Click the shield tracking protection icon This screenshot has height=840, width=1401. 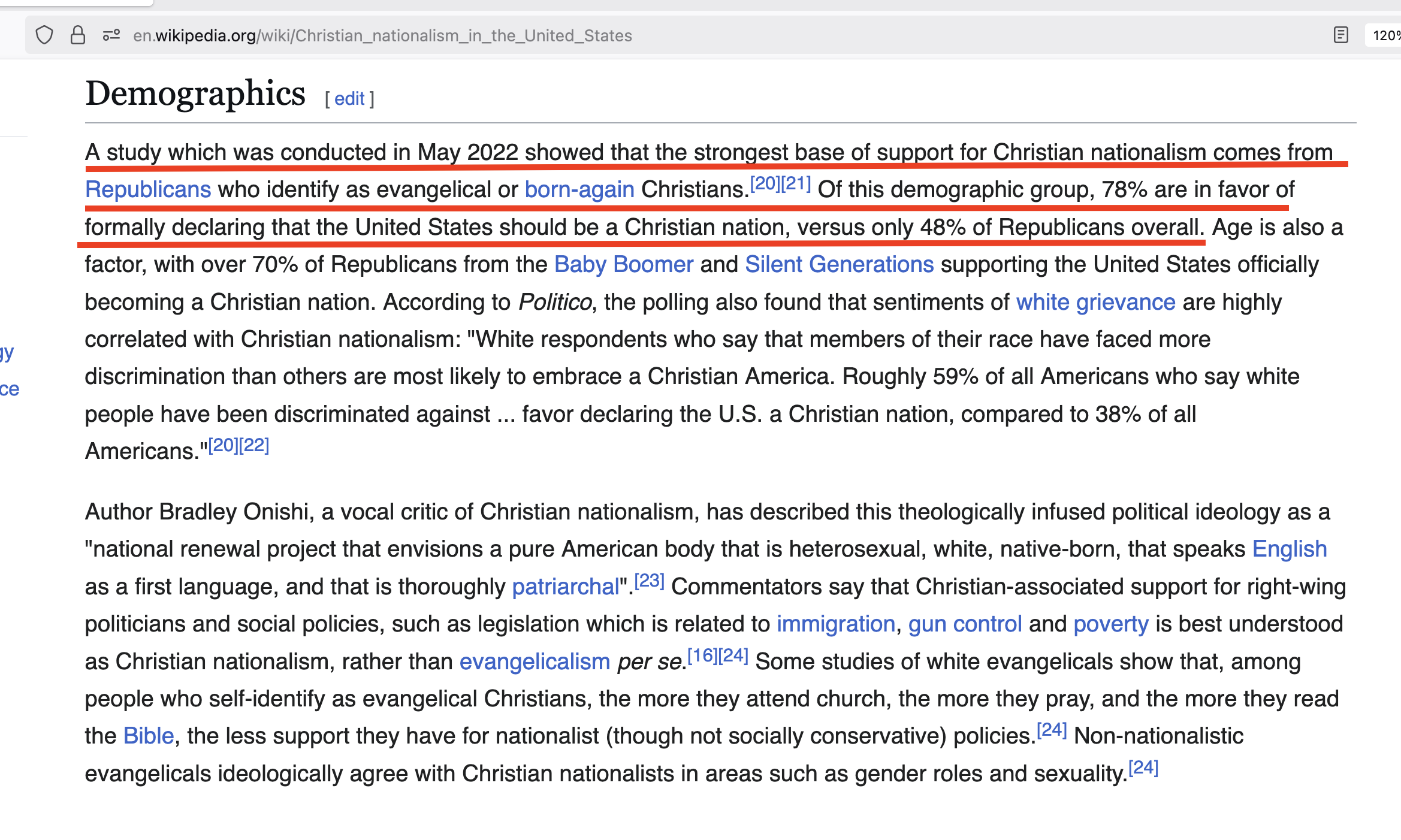point(44,35)
